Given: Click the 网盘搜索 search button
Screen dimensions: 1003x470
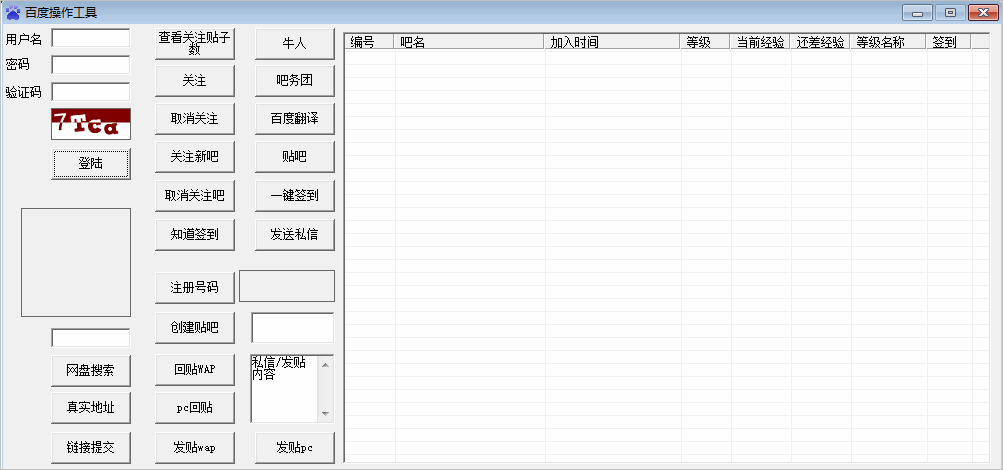Looking at the screenshot, I should [x=91, y=372].
